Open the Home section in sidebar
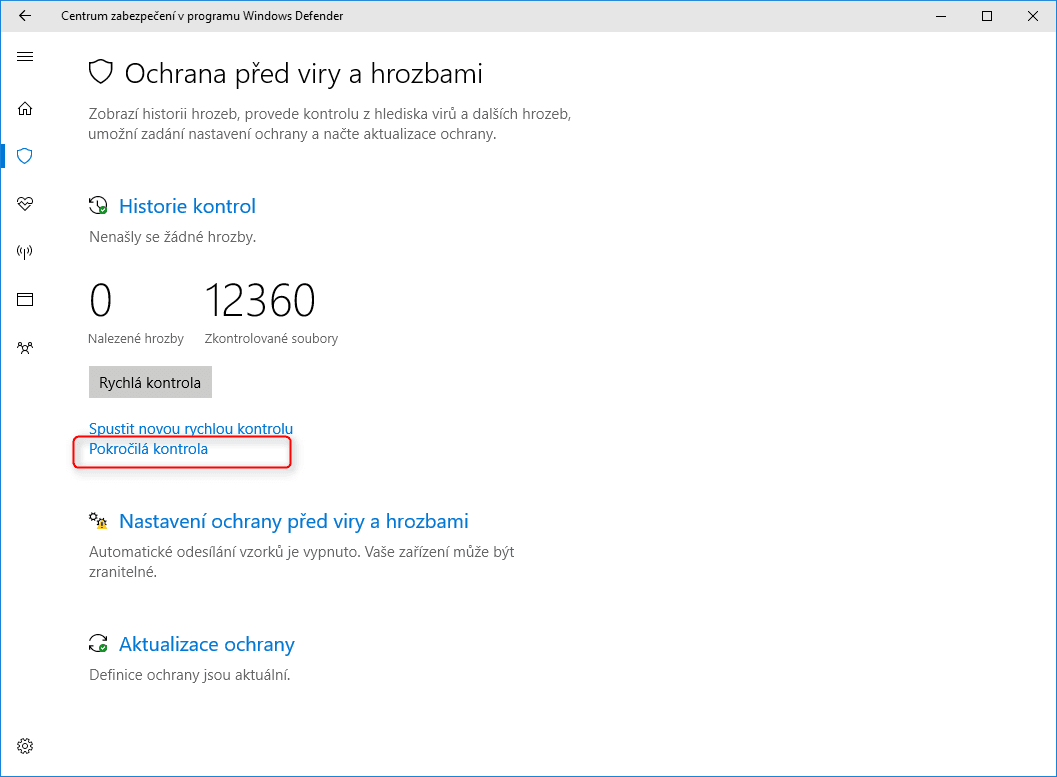1057x777 pixels. (x=25, y=108)
